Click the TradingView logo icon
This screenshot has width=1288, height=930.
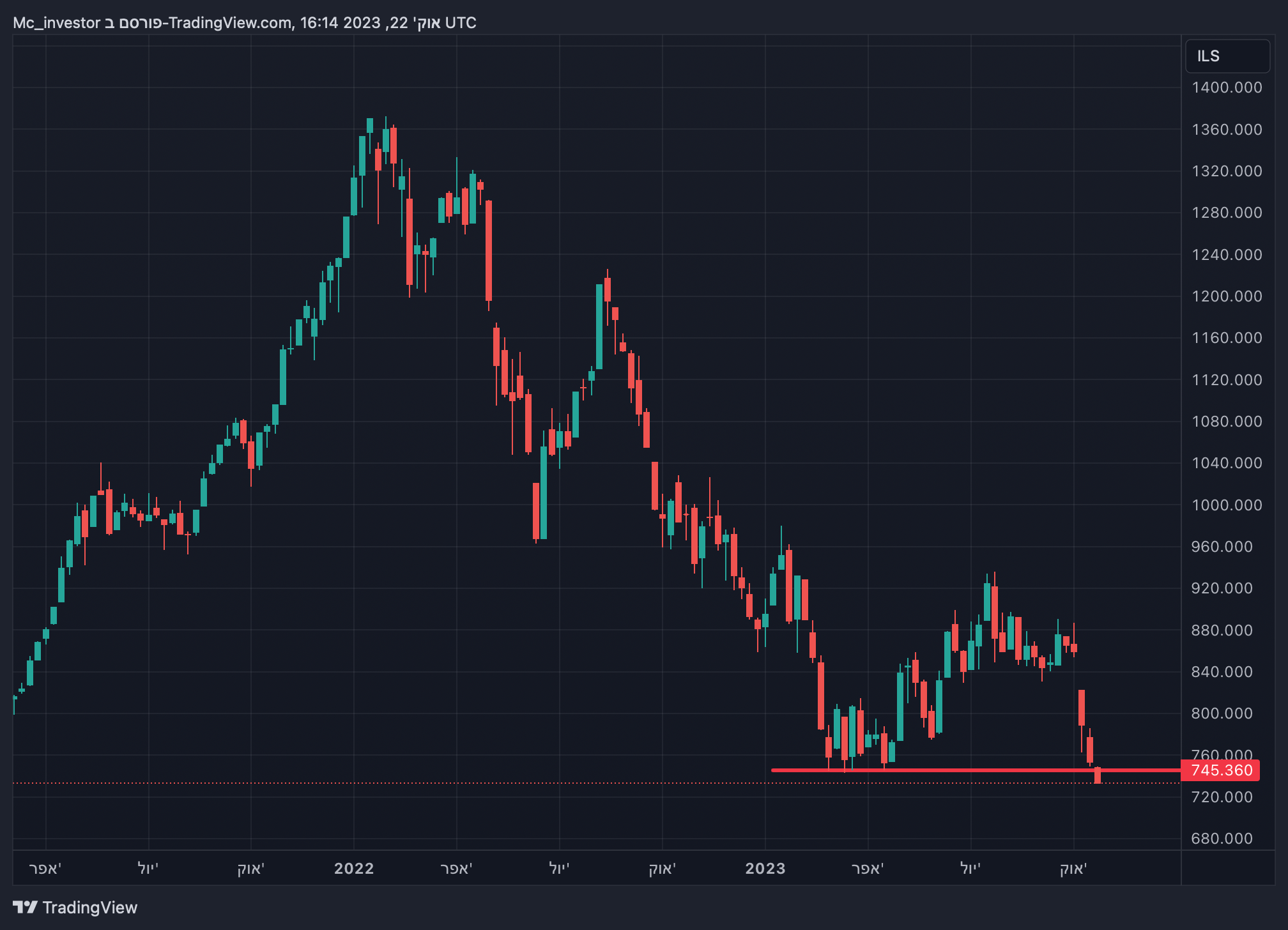26,907
